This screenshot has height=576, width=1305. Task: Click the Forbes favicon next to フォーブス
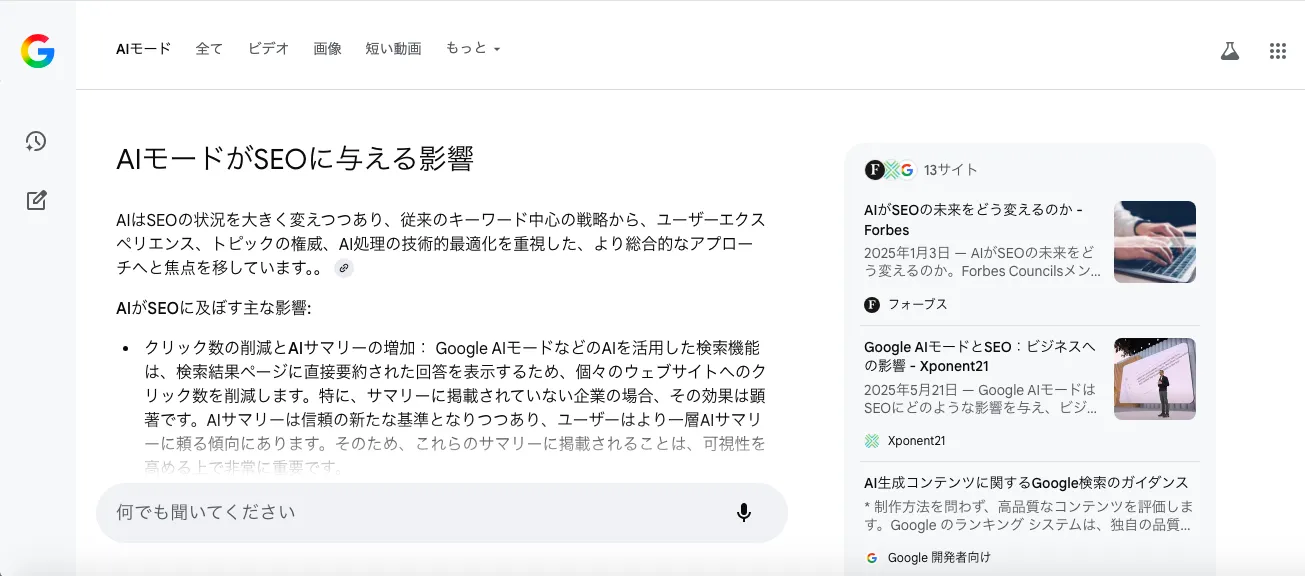point(872,304)
